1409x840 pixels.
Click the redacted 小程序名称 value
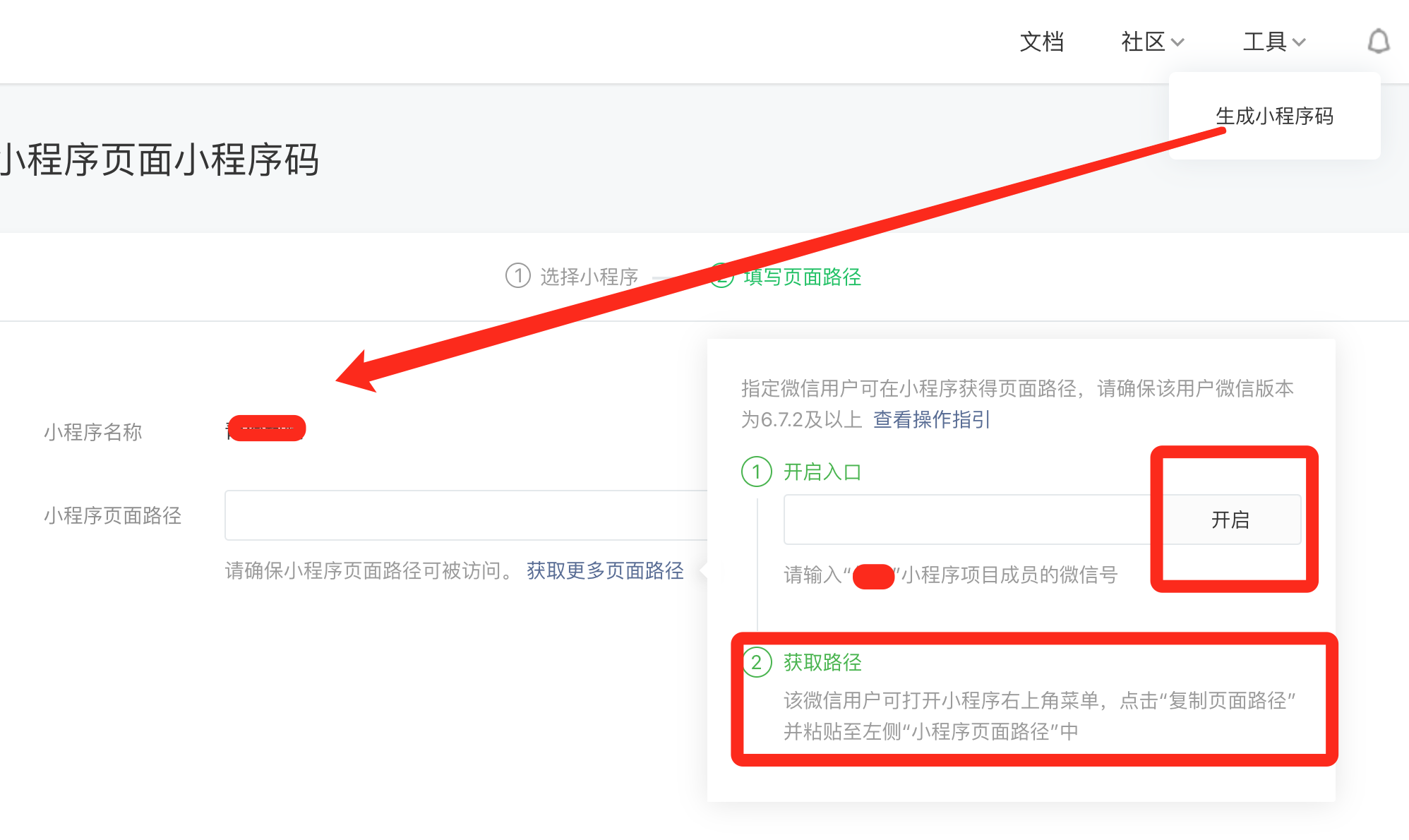point(266,428)
